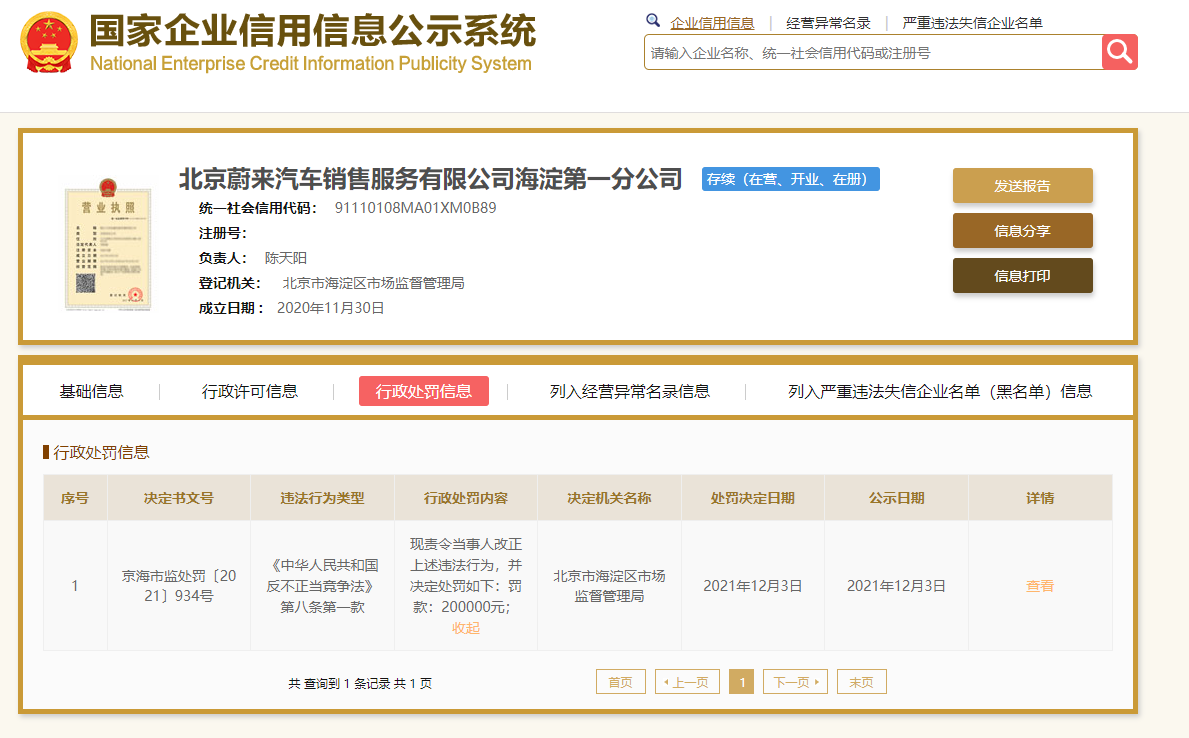
Task: Click the 决定机关名称 column header
Action: pos(609,498)
